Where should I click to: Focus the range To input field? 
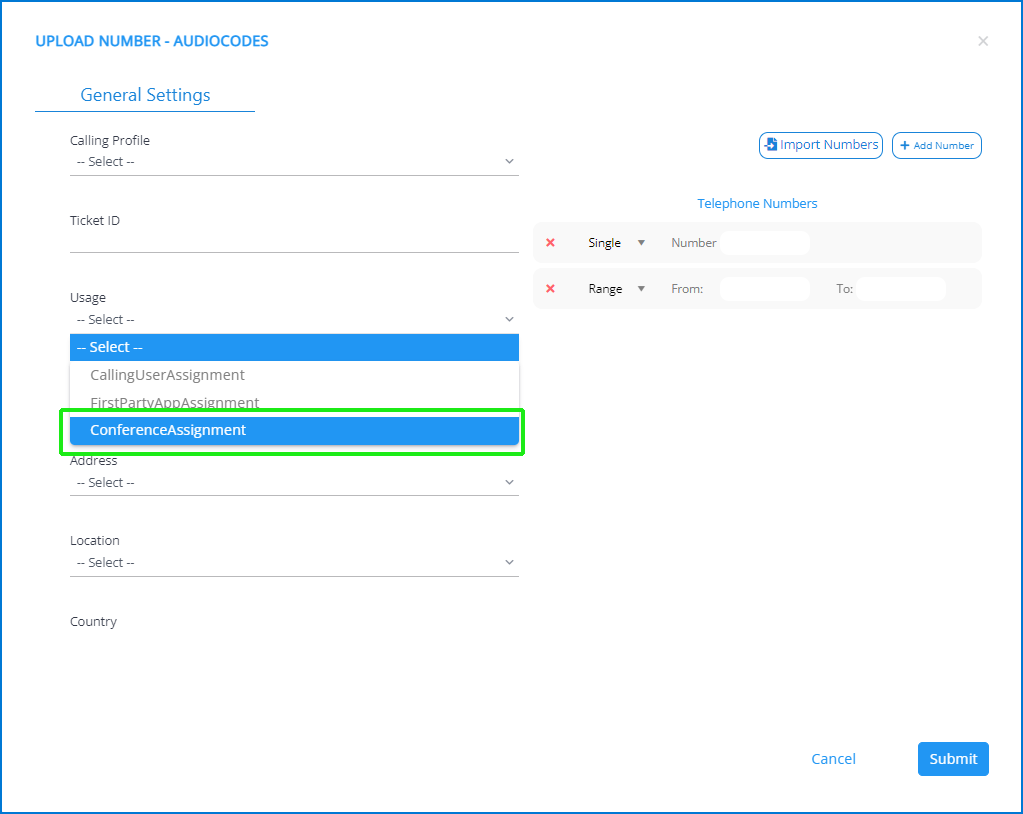900,289
